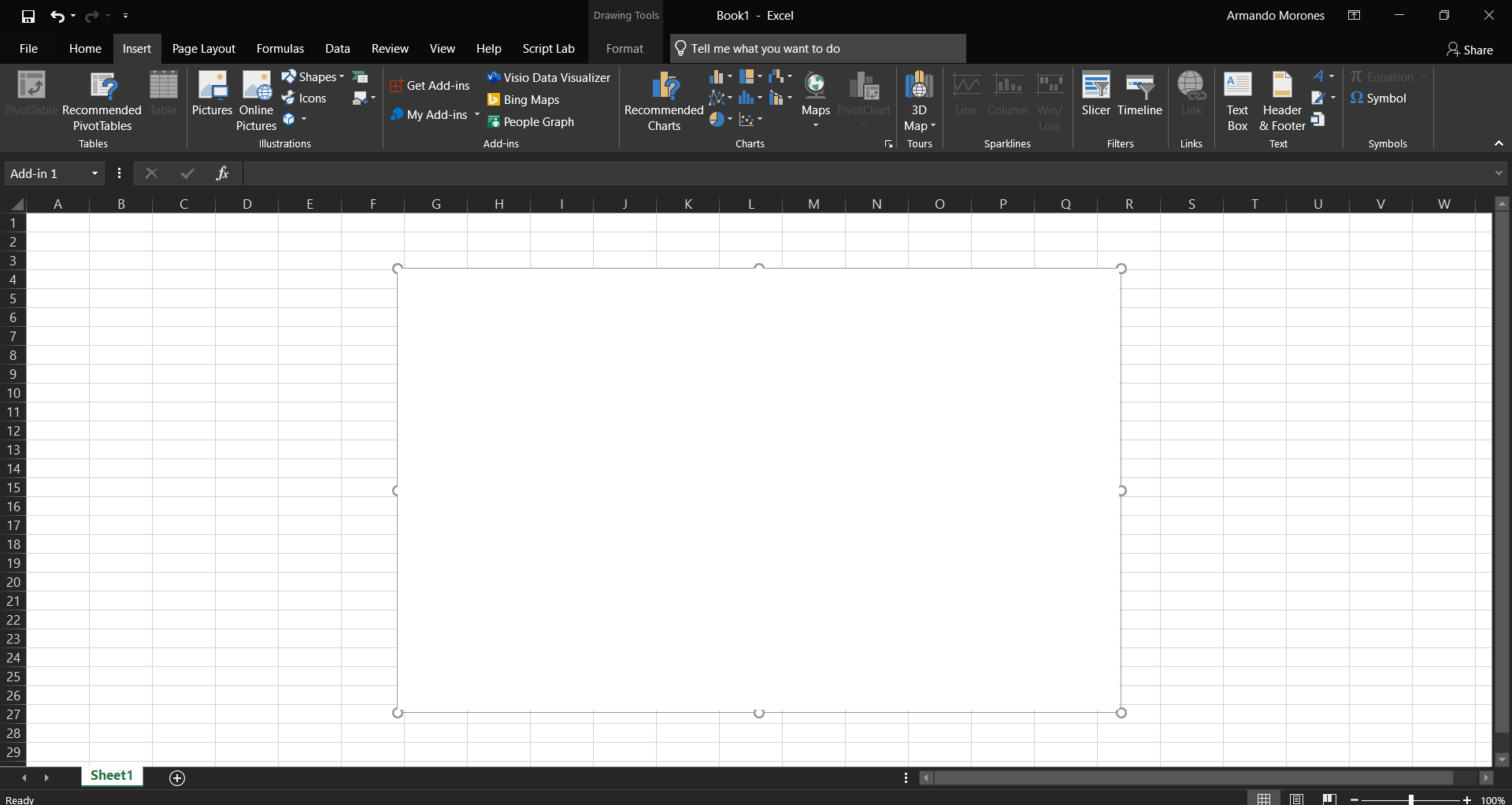Add a new sheet with plus button
This screenshot has height=805, width=1512.
click(177, 778)
